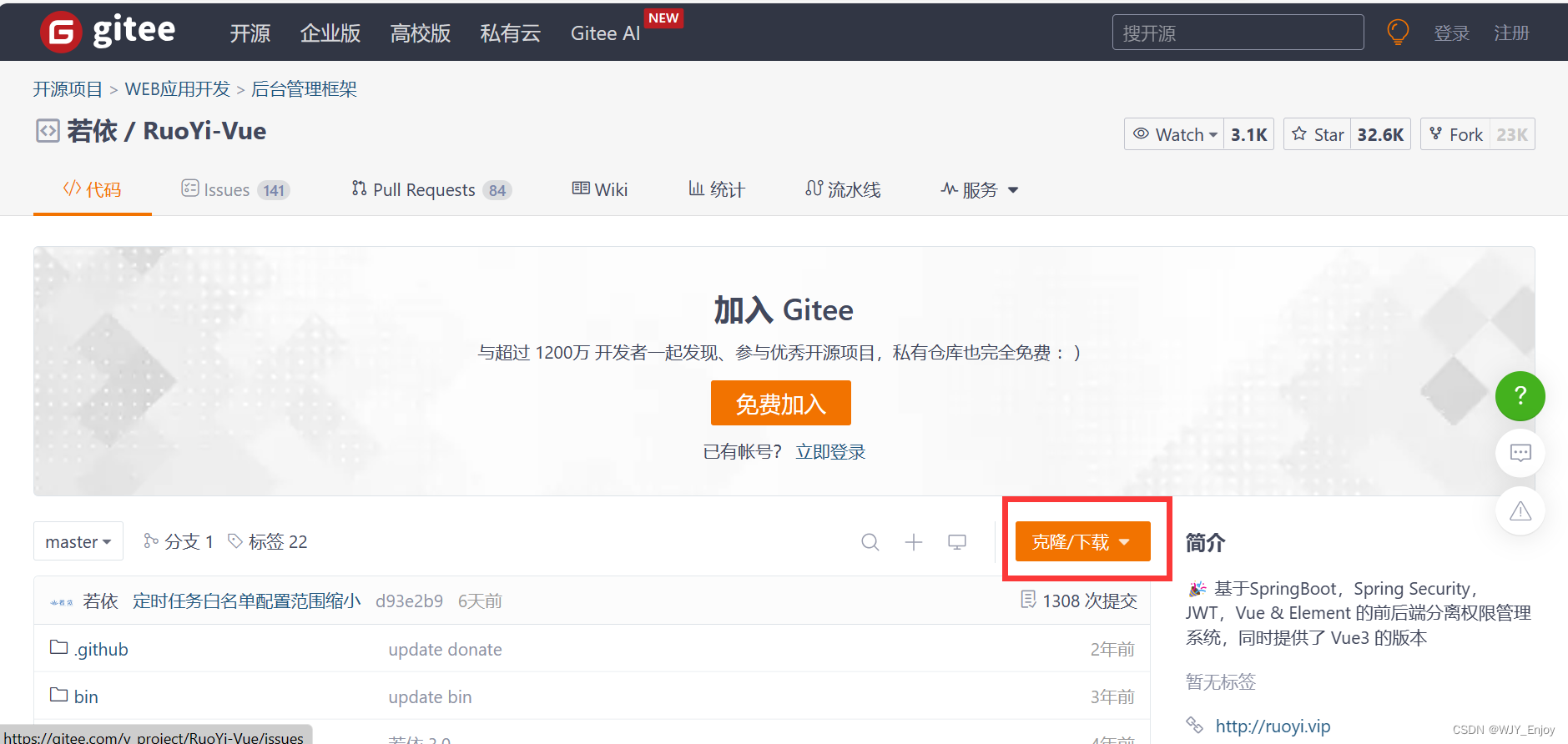Click the 搜开源 search field
This screenshot has width=1568, height=744.
pyautogui.click(x=1238, y=33)
